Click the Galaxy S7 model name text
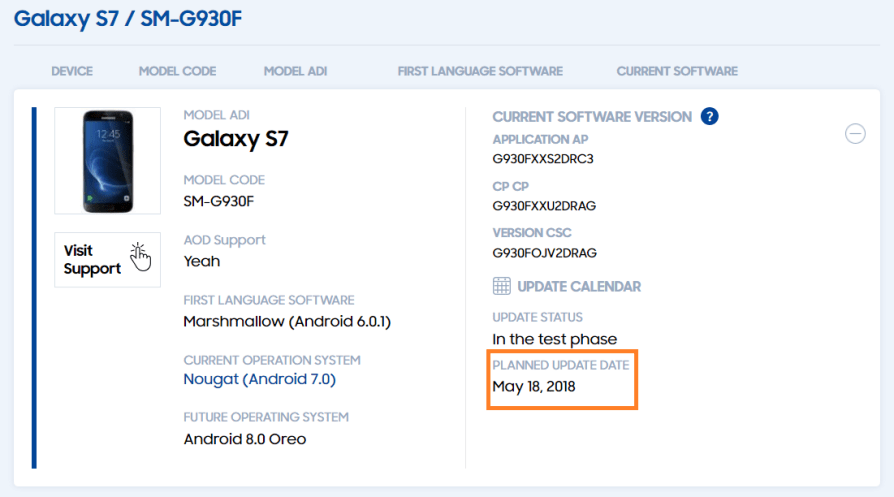 236,139
